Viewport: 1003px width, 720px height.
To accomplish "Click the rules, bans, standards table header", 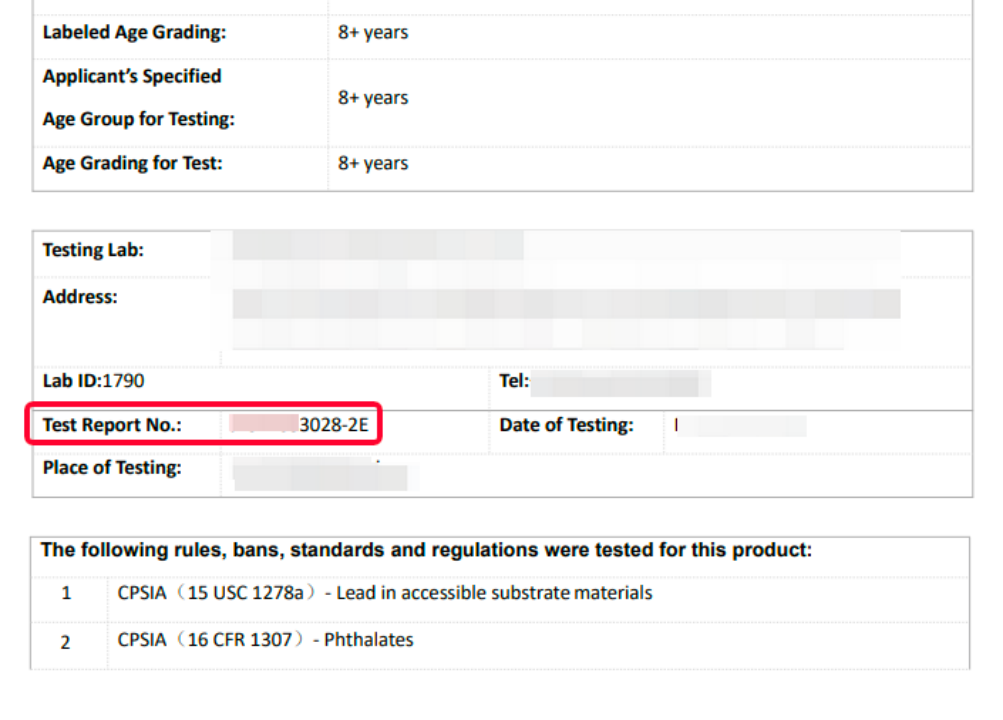I will pyautogui.click(x=426, y=550).
